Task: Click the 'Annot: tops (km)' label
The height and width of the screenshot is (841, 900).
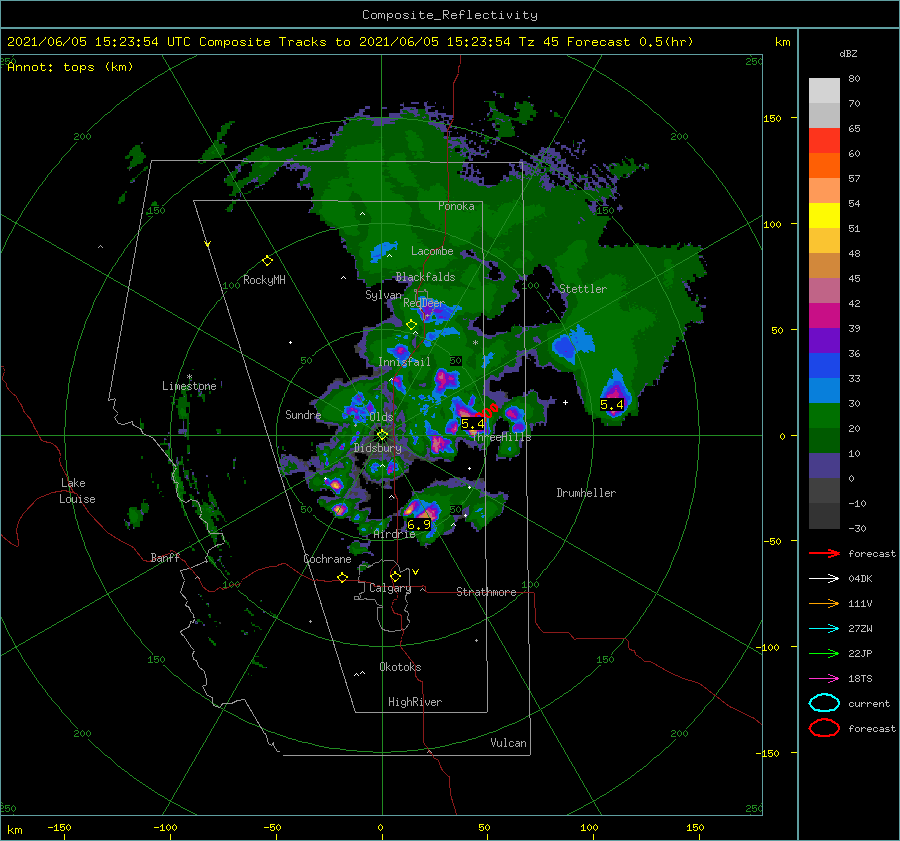Action: [70, 67]
